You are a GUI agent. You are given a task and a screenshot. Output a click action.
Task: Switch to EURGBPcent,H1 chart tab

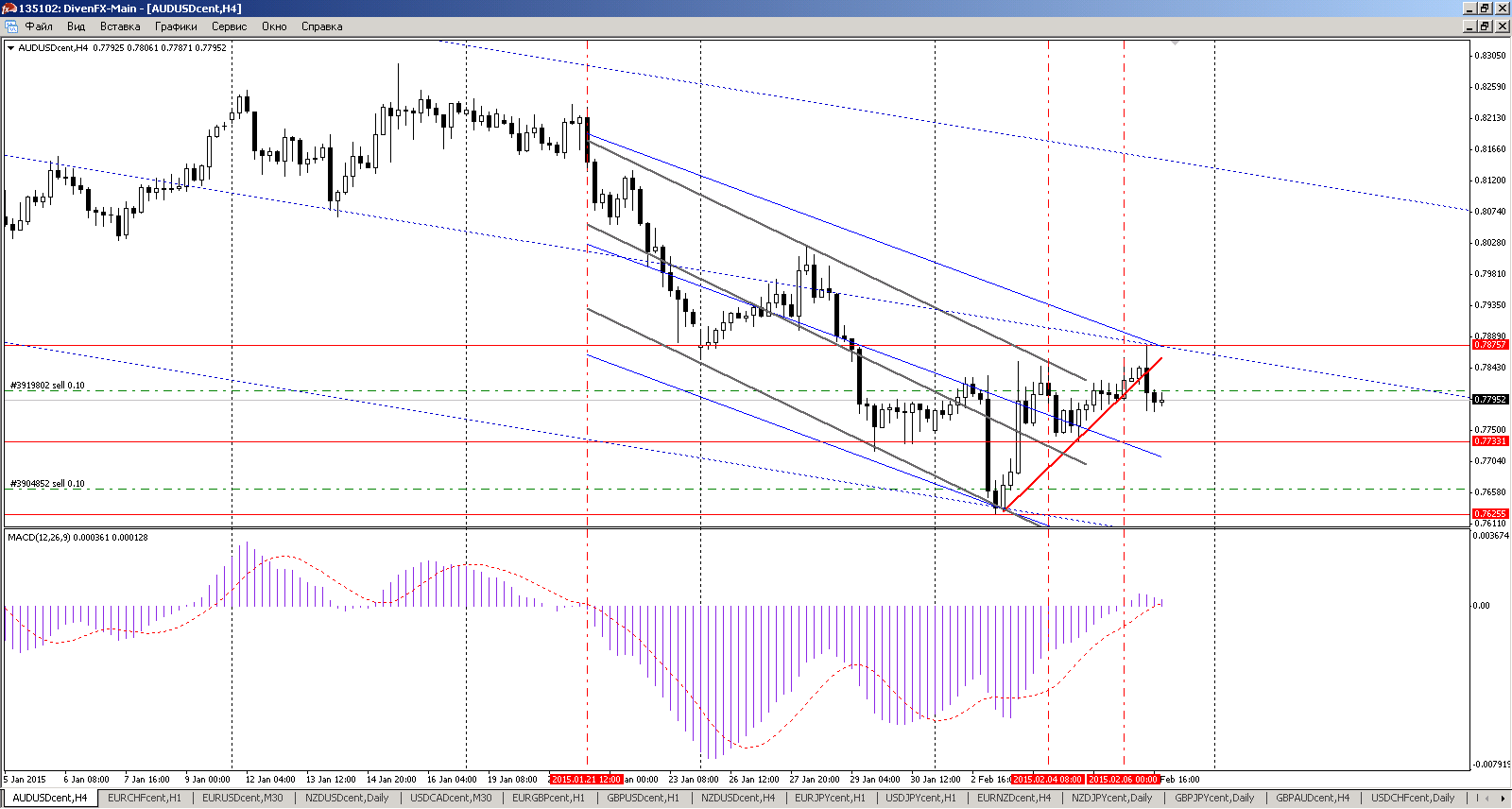pyautogui.click(x=548, y=798)
